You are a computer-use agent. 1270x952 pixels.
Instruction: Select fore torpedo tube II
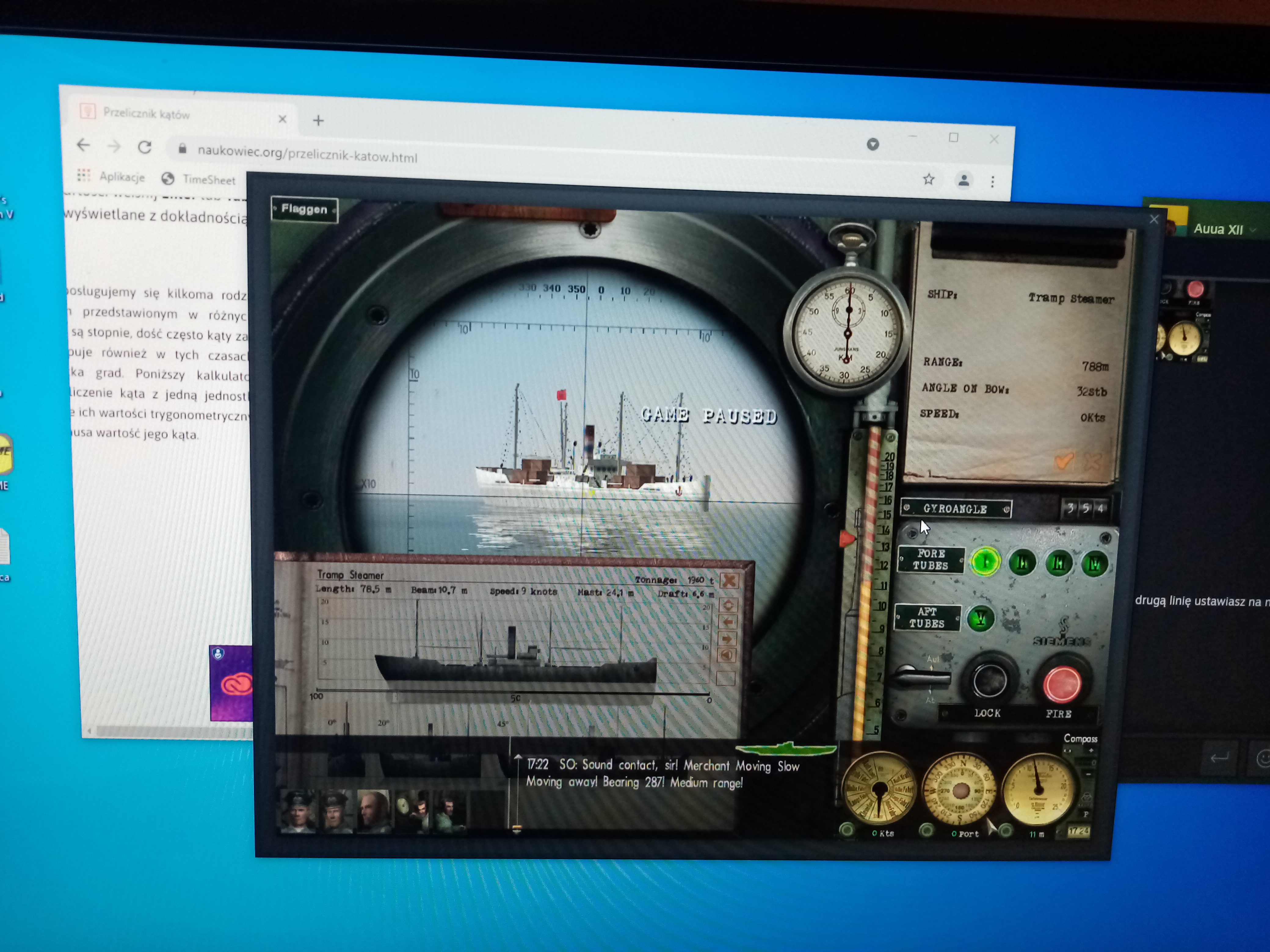click(x=1022, y=563)
